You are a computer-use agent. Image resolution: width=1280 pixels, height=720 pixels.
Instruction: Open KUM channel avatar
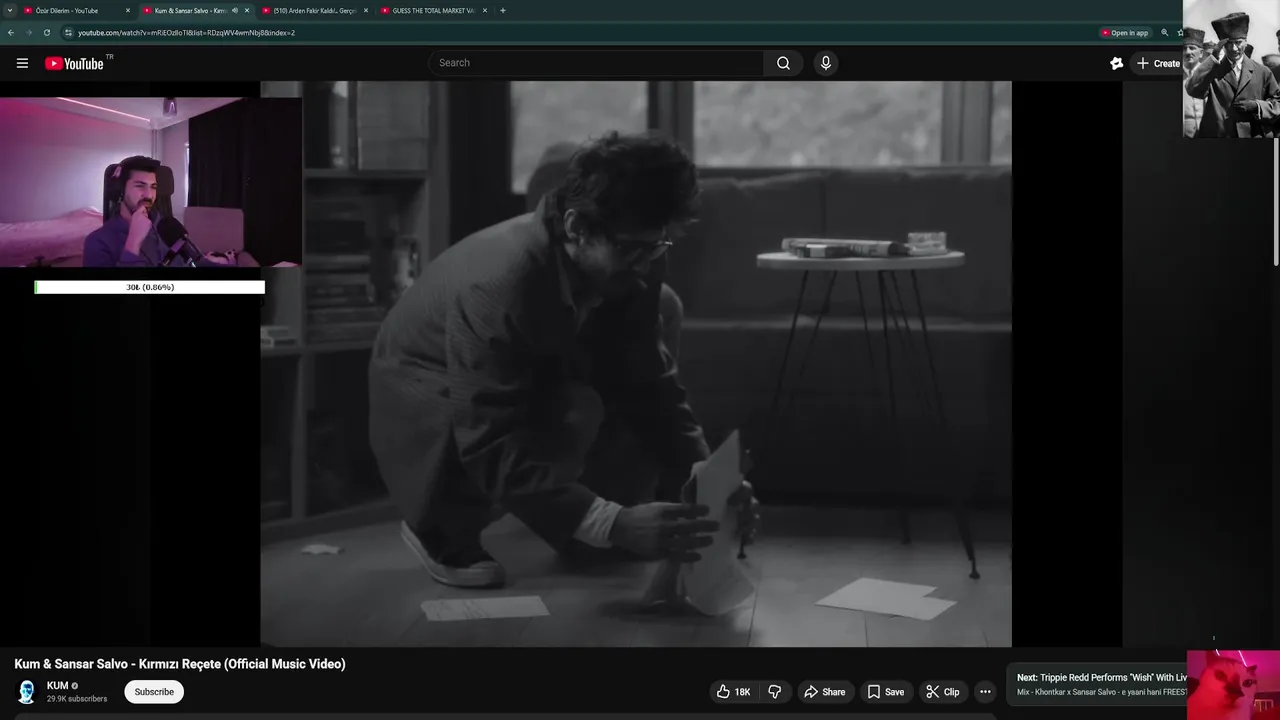pos(27,692)
